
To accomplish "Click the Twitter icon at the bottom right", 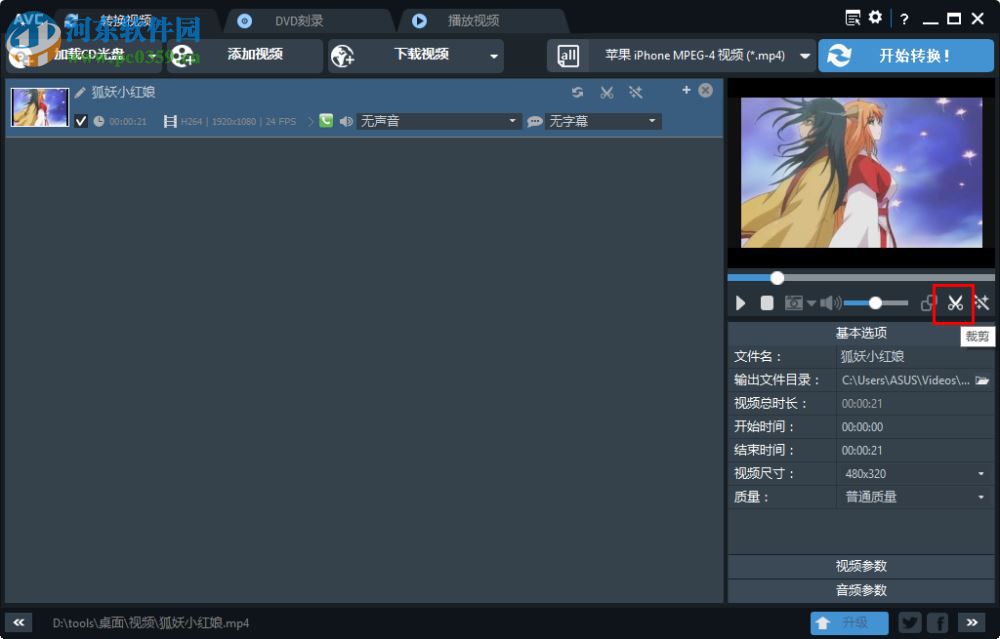I will tap(910, 622).
